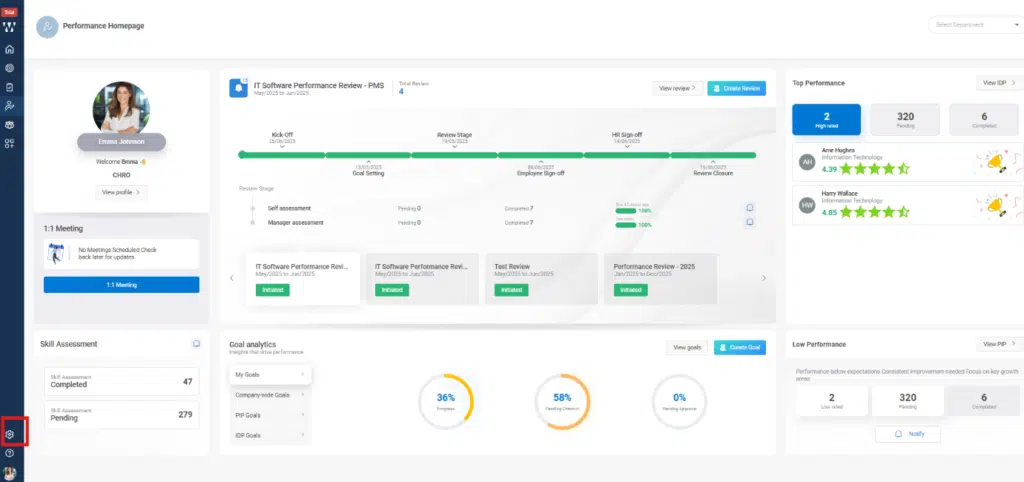Expand the Review Stage timeline chevron

click(455, 146)
